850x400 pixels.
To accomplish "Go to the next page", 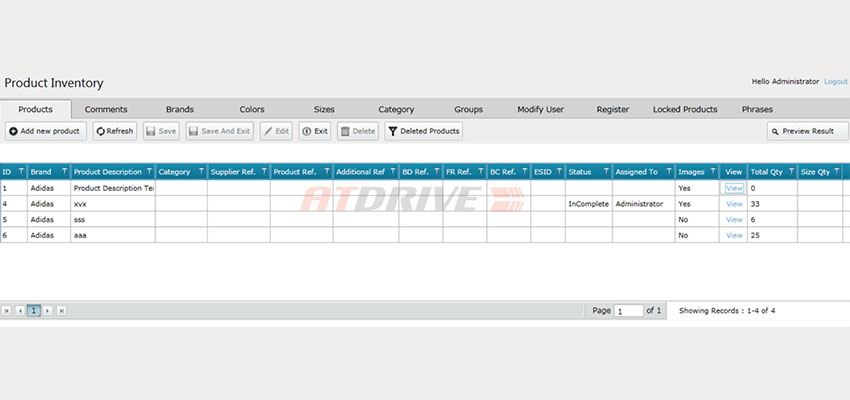I will tap(48, 311).
